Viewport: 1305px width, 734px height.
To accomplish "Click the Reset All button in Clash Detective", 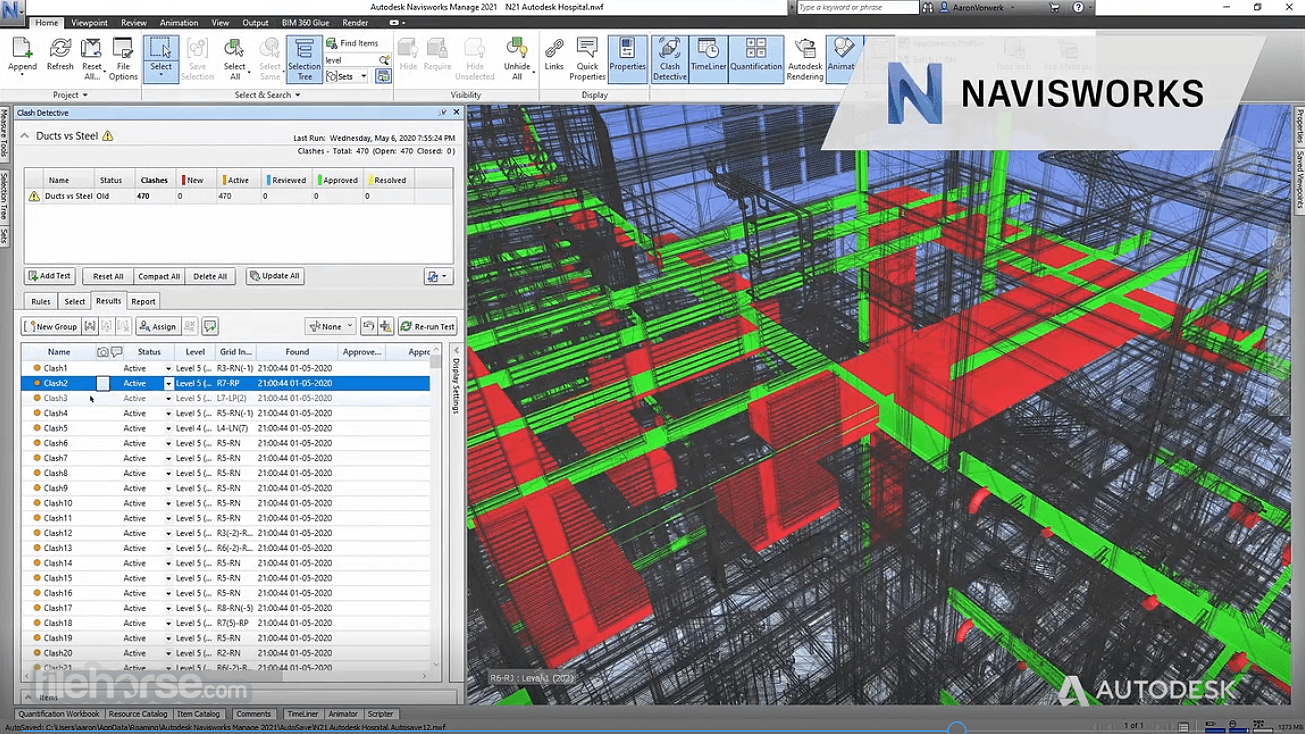I will pos(108,276).
